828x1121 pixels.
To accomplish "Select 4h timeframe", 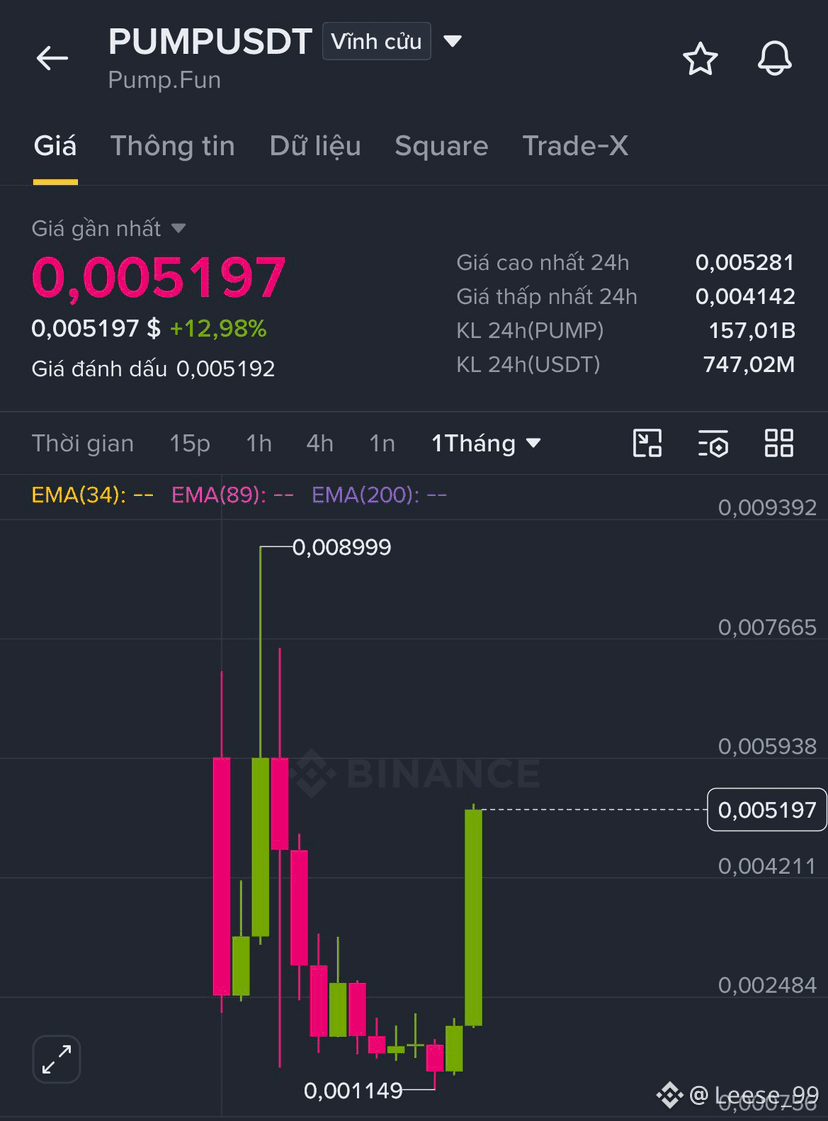I will [x=320, y=443].
